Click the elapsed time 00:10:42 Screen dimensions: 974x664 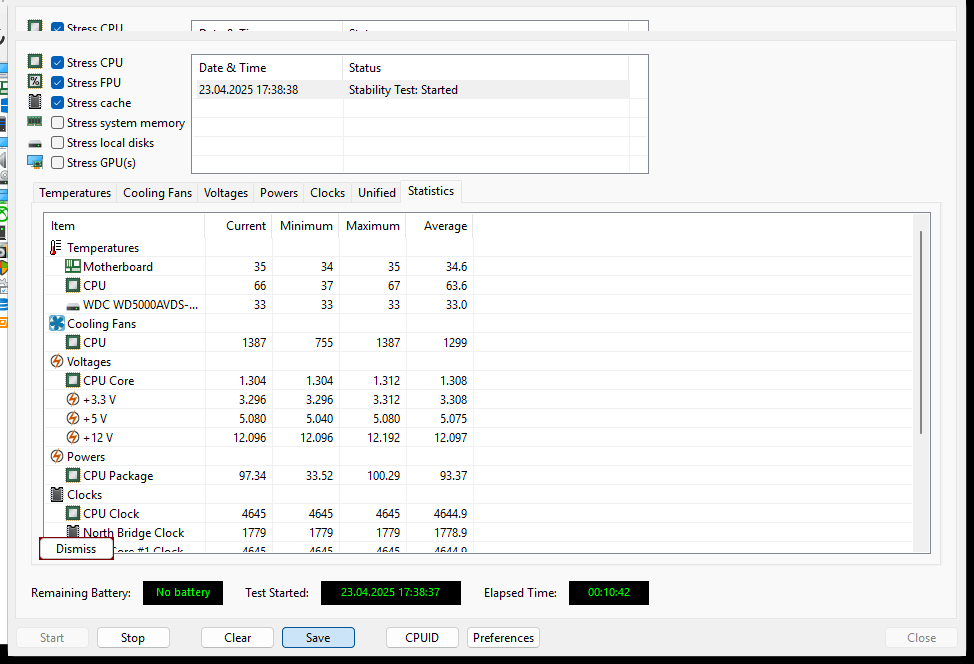point(609,593)
